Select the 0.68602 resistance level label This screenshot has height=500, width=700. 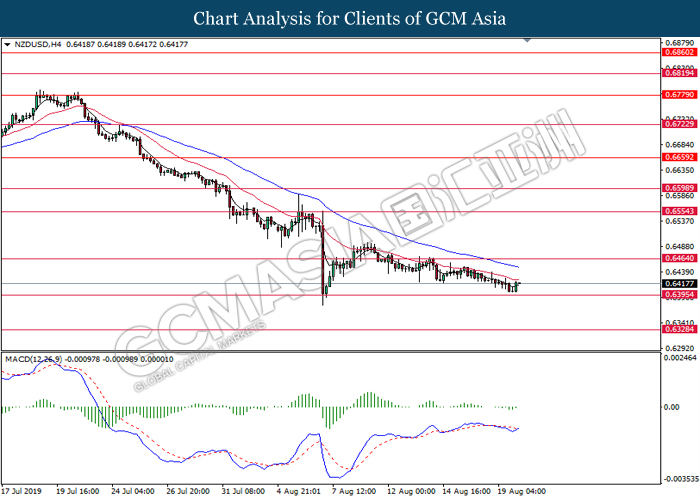click(x=679, y=53)
